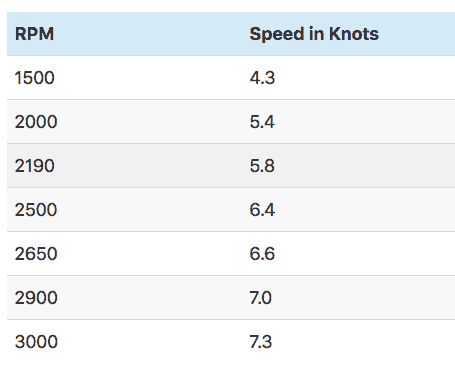Viewport: 455px width, 367px height.
Task: Click the 2000 RPM cell
Action: tap(36, 122)
